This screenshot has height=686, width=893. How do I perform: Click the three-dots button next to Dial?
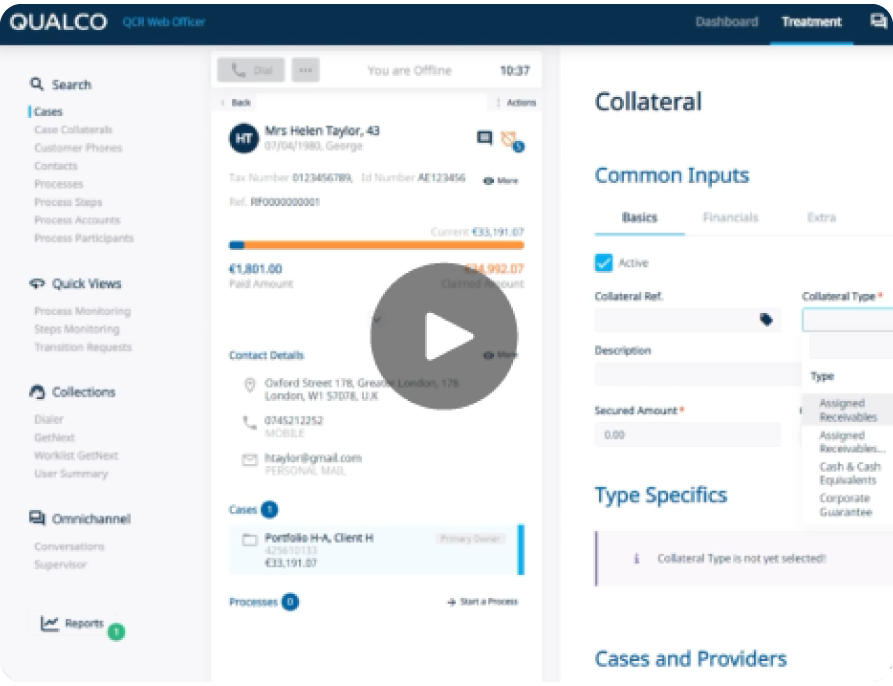[305, 70]
